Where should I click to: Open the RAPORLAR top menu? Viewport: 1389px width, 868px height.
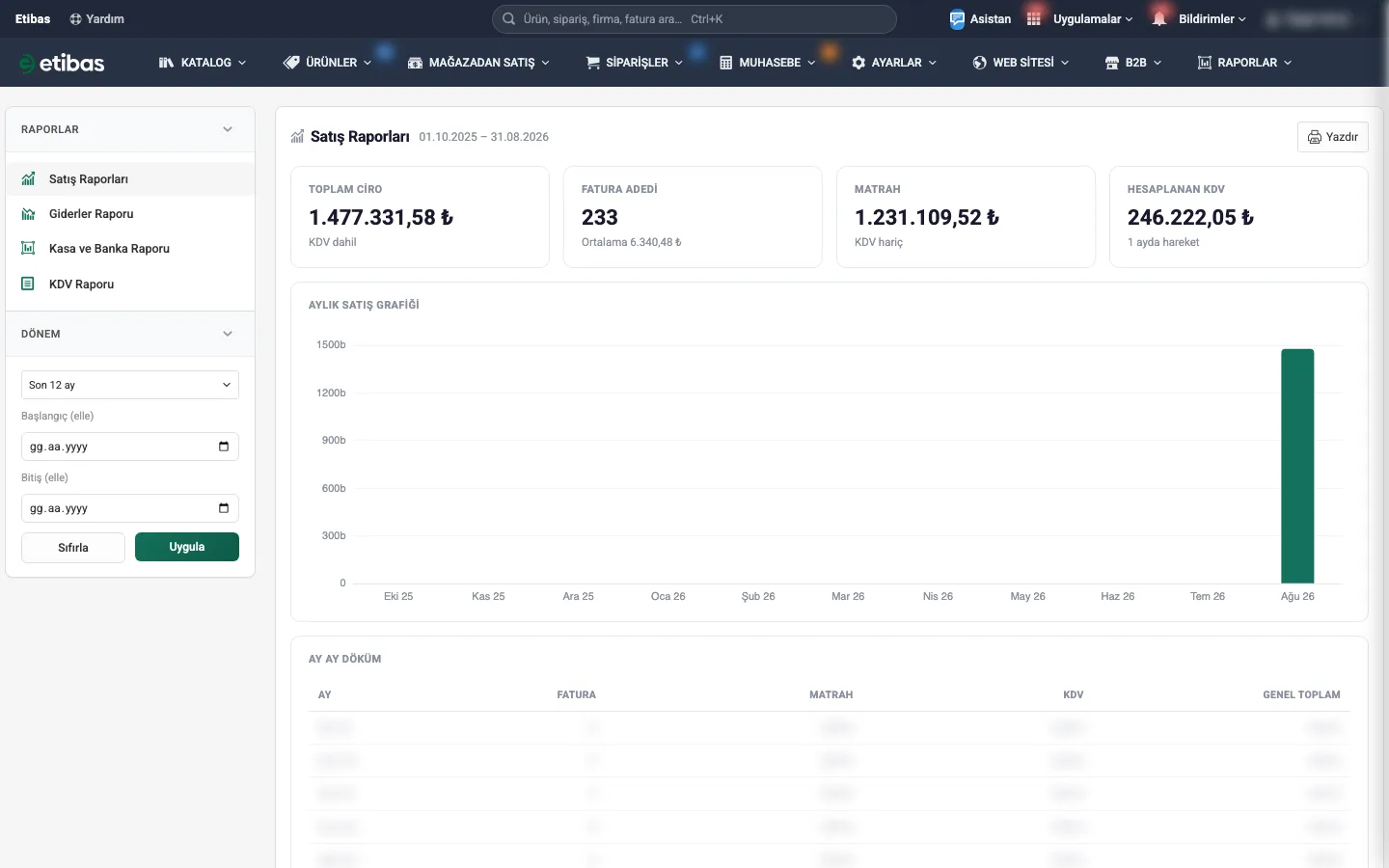click(x=1245, y=63)
